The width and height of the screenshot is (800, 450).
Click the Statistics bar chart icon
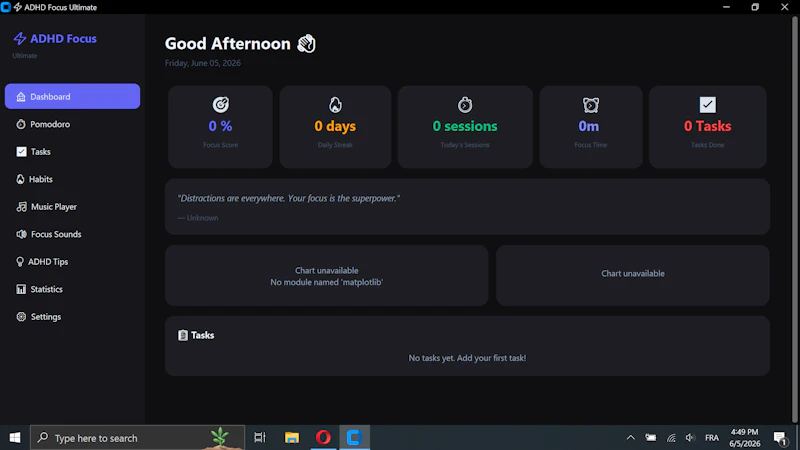[21, 289]
